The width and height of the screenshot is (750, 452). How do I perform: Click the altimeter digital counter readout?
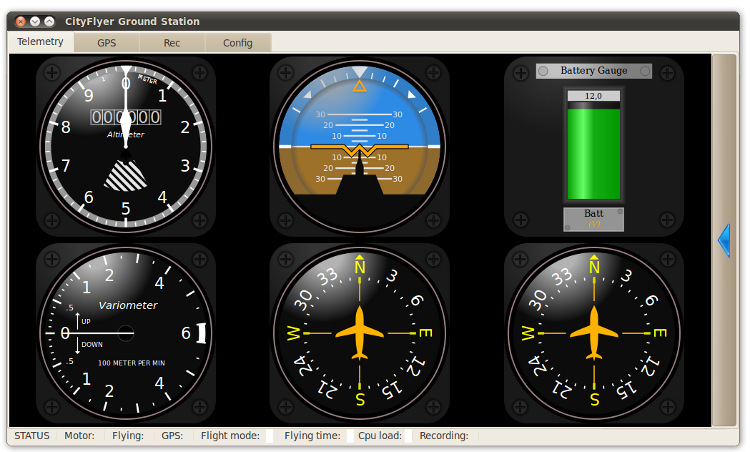click(126, 117)
